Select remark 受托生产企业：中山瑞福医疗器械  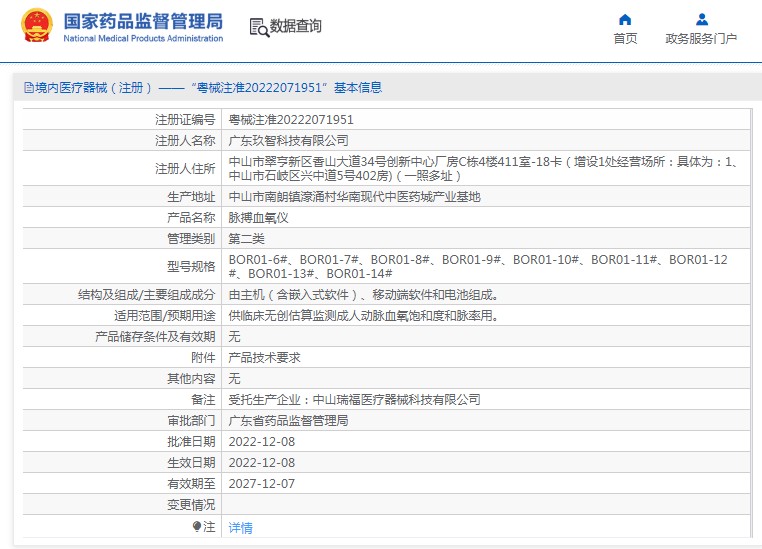tap(354, 399)
